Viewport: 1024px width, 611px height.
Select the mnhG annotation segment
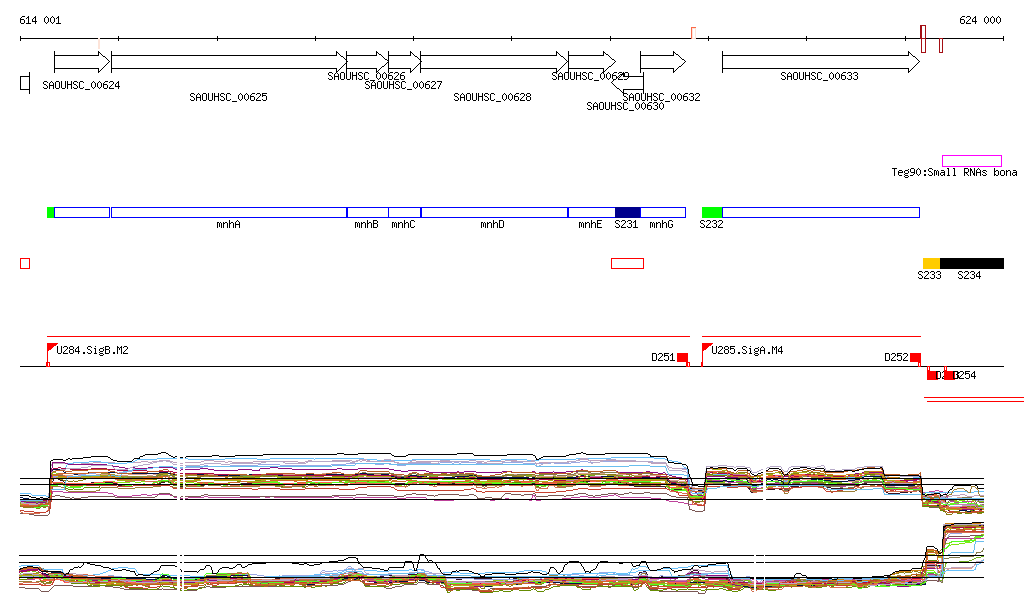click(662, 212)
